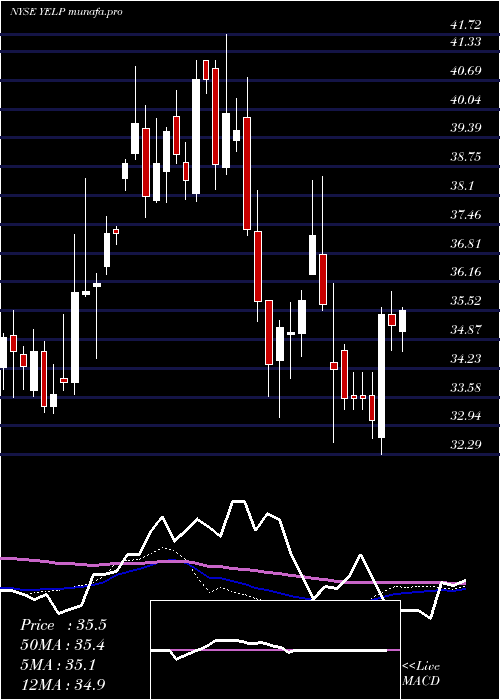500x700 pixels.
Task: Select the 39.39 price axis label
Action: click(466, 128)
